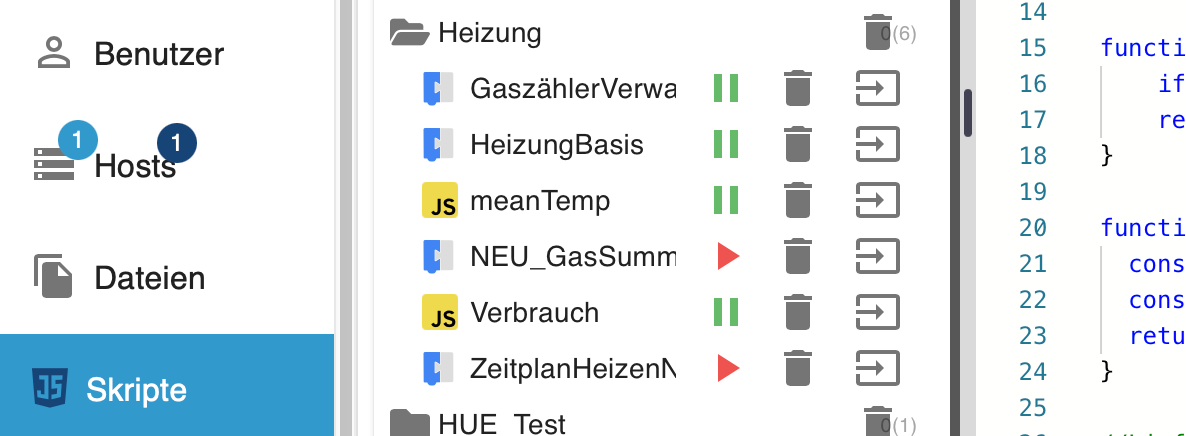
Task: Delete the Heizung folder
Action: (877, 32)
